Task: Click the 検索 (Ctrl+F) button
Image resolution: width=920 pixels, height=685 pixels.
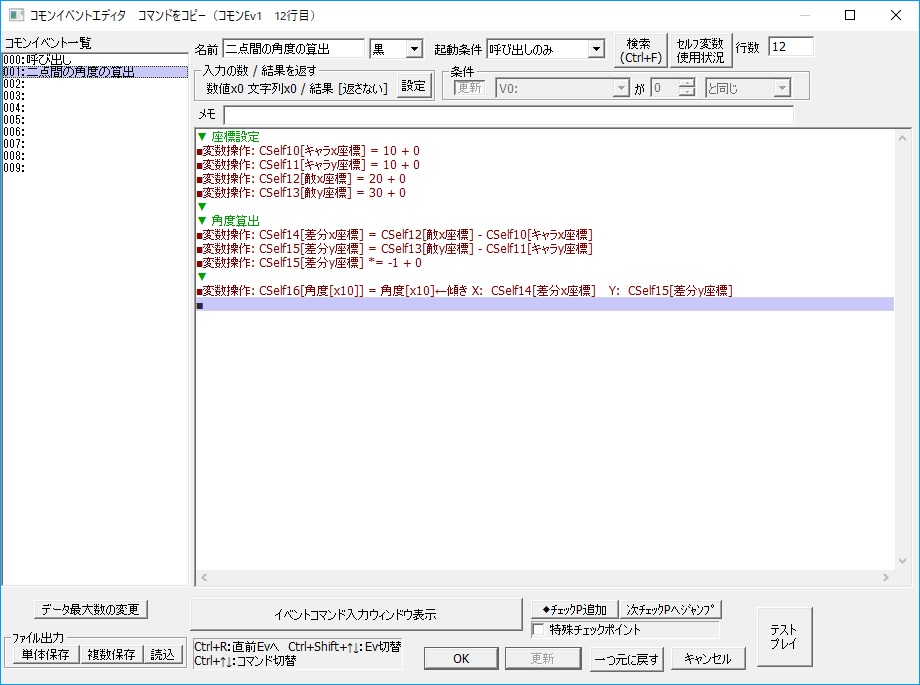Action: click(x=641, y=50)
